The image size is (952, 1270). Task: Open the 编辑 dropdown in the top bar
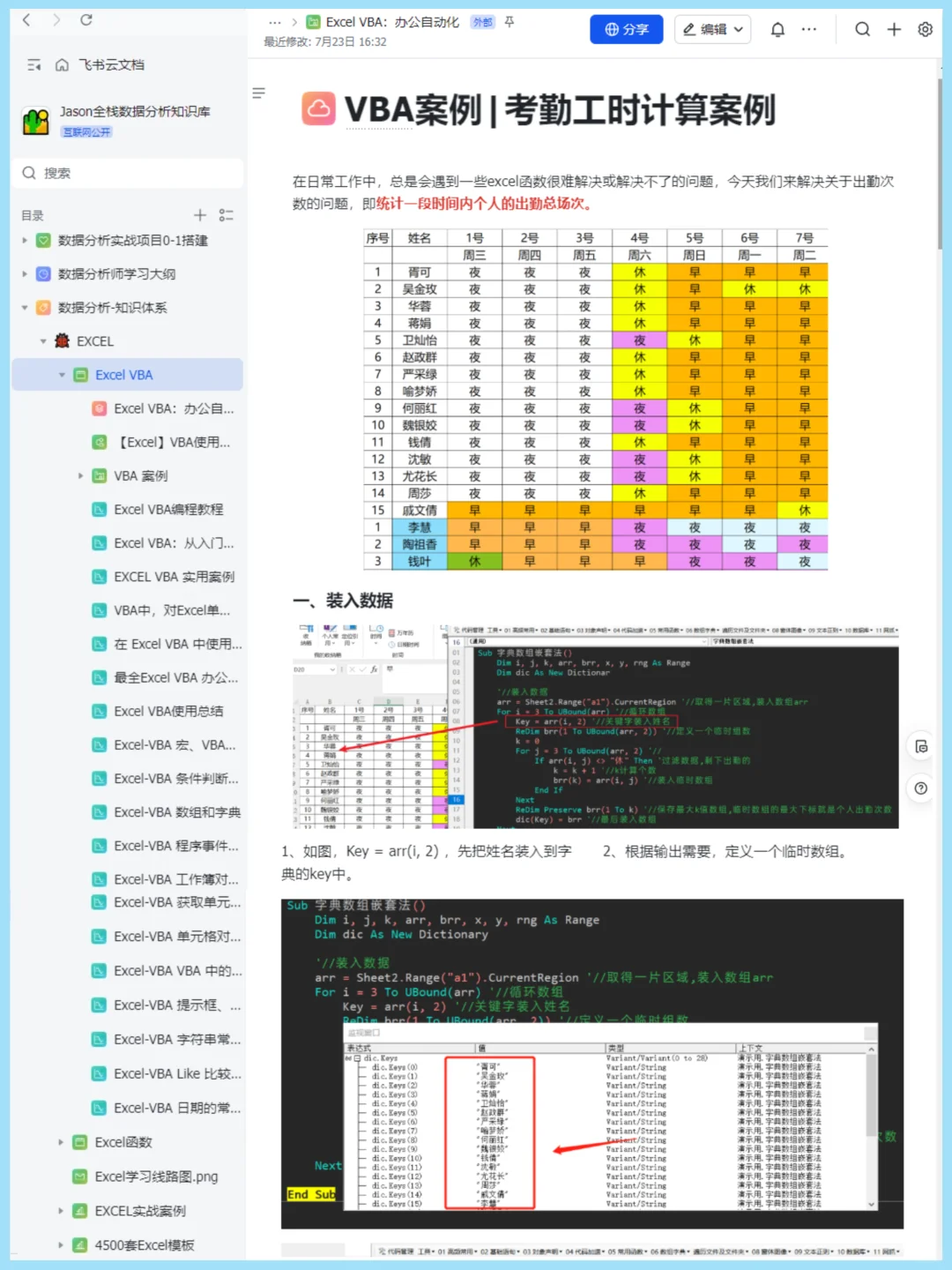tap(711, 29)
